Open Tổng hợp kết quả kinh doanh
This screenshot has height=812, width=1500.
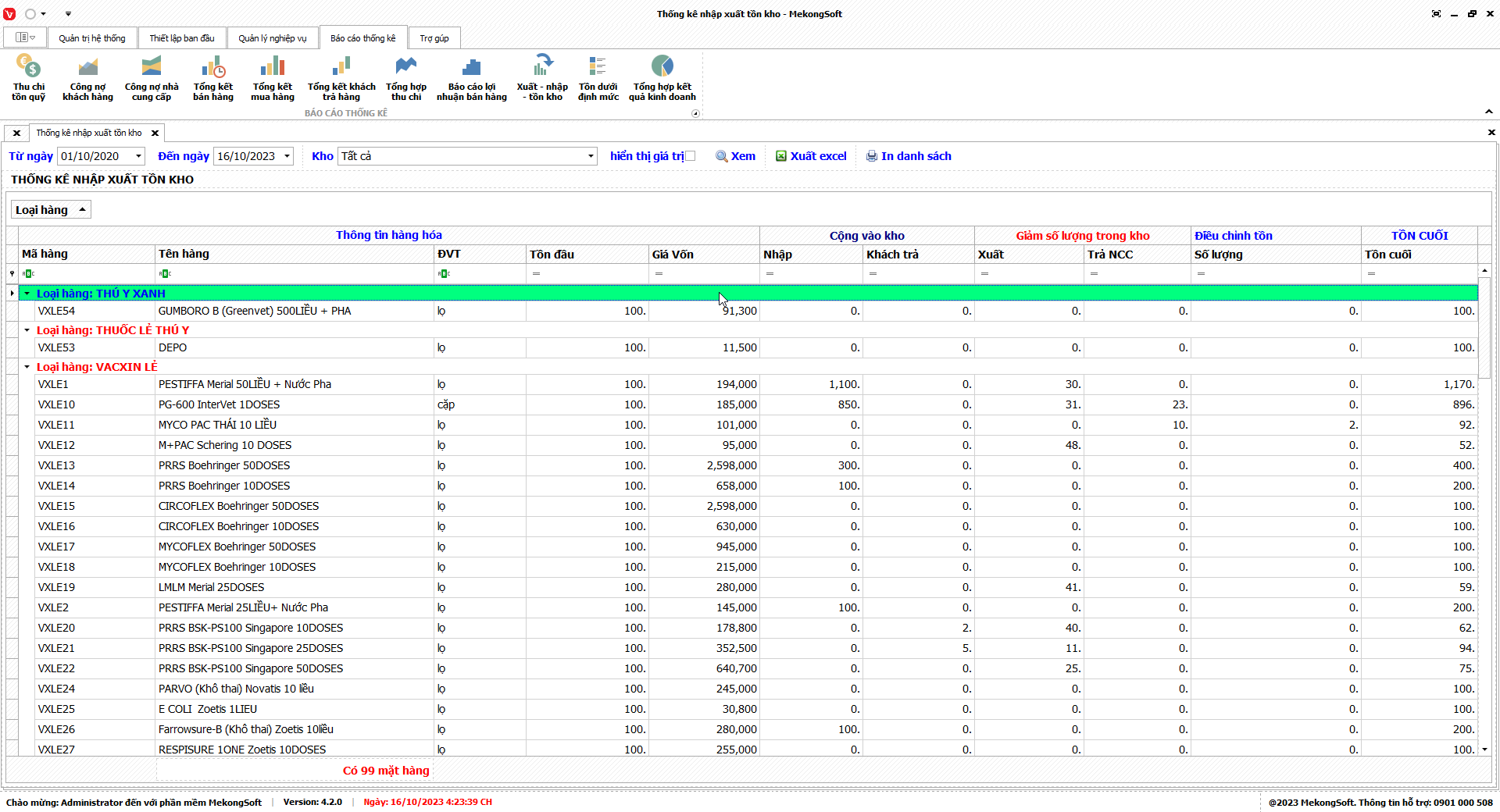(662, 78)
